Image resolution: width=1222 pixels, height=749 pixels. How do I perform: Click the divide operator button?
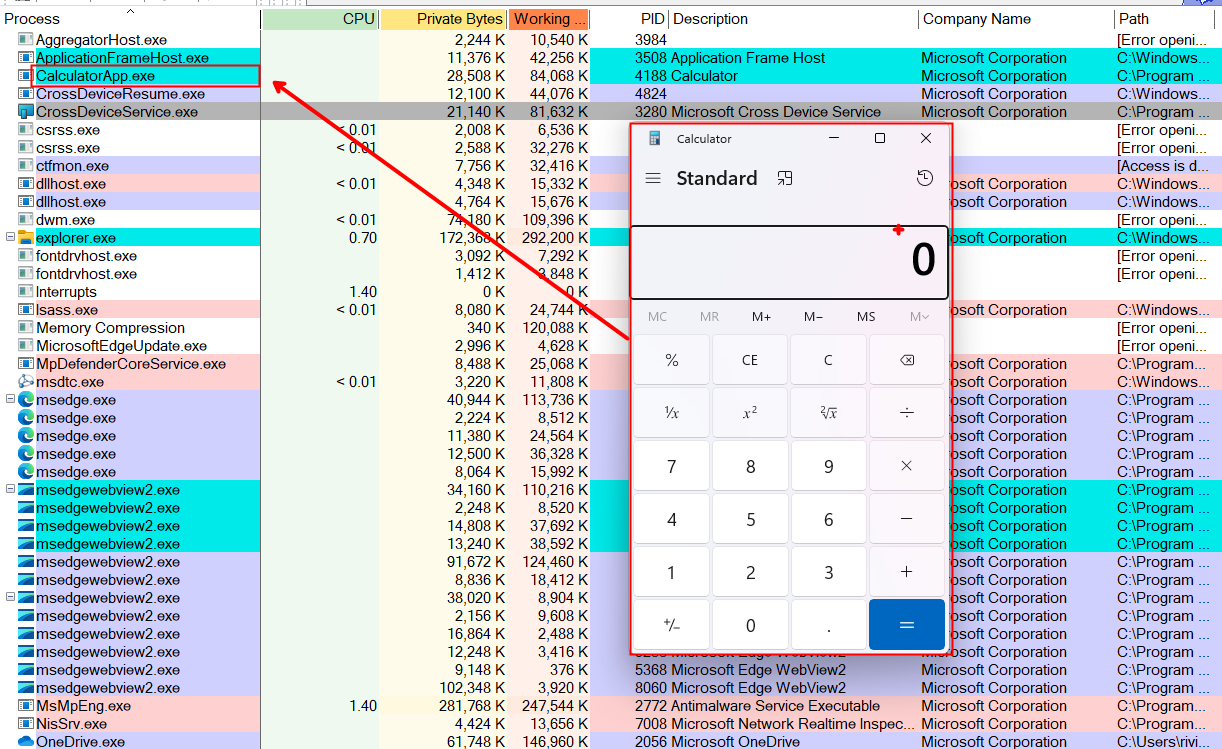(906, 413)
